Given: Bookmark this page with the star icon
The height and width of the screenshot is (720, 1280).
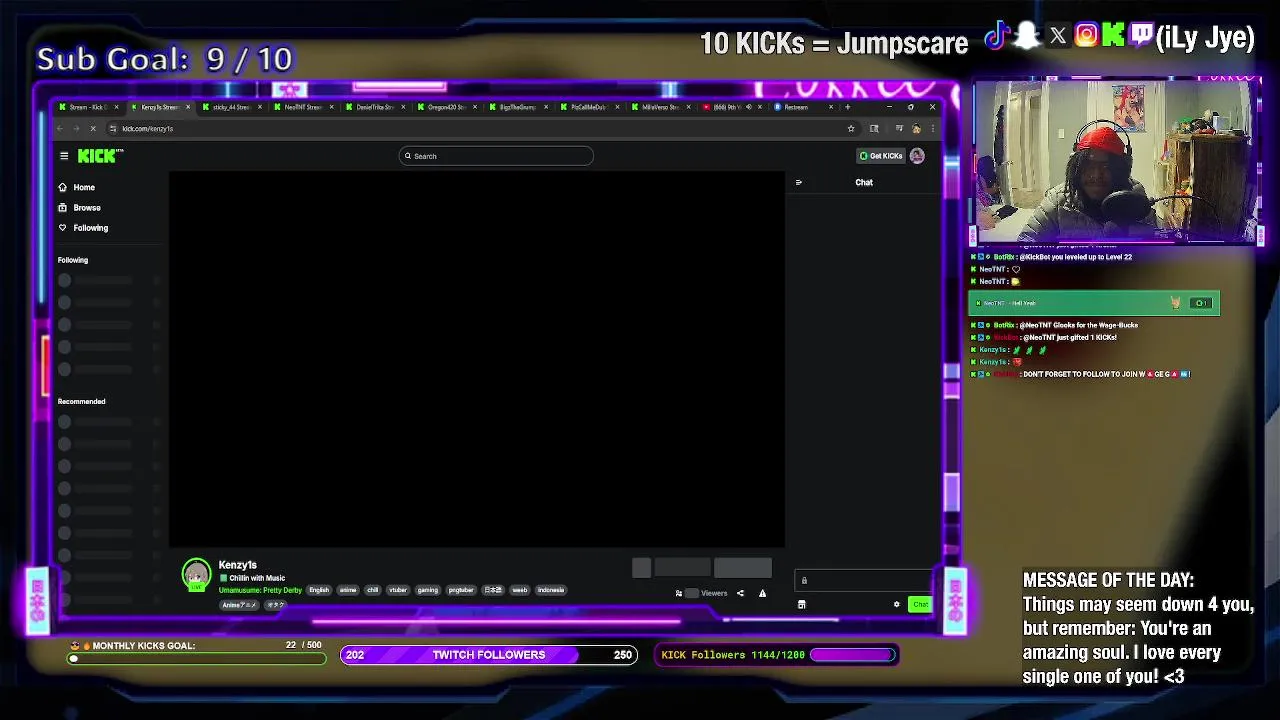Looking at the screenshot, I should tap(851, 128).
